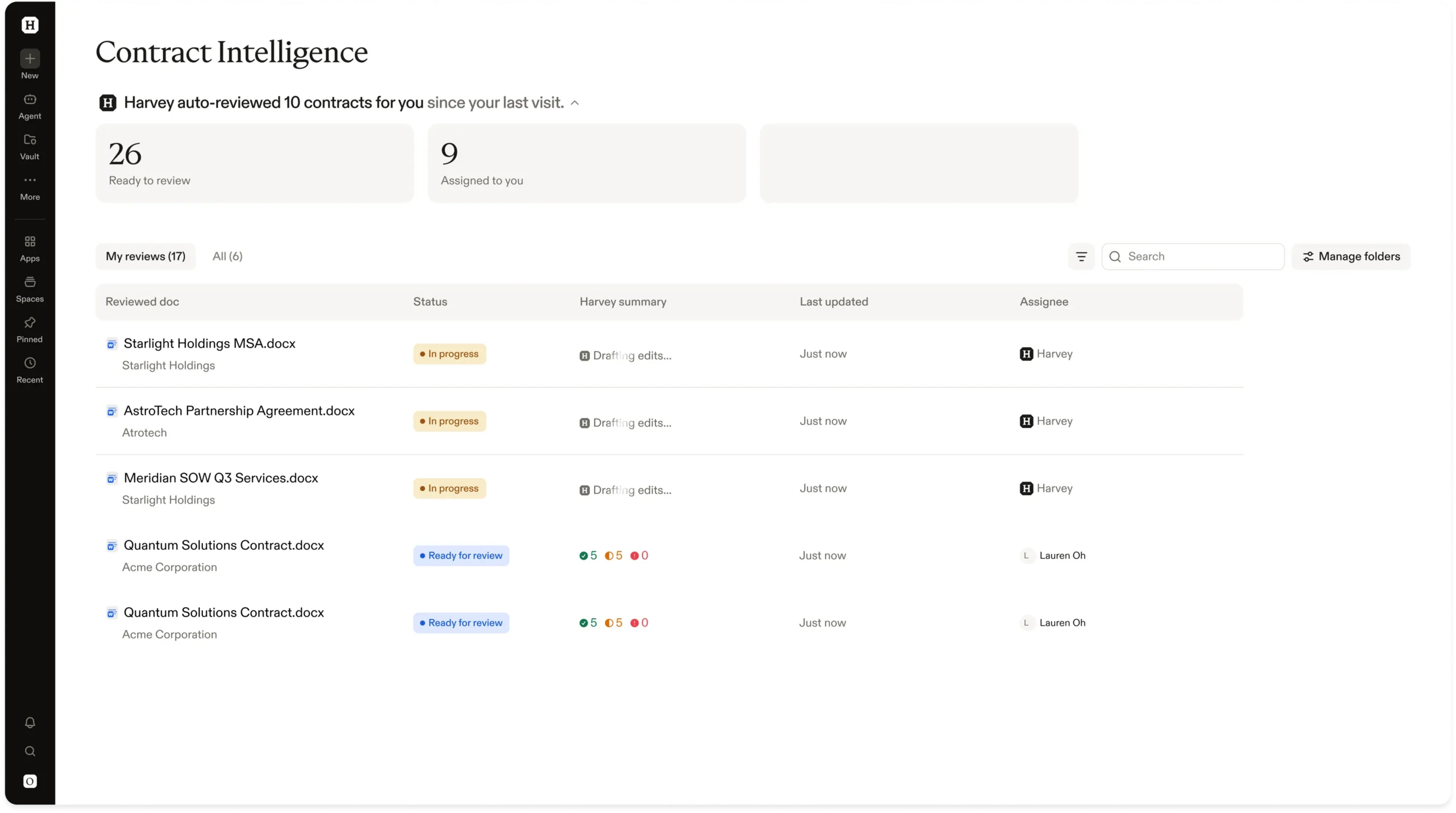Open the user profile avatar
This screenshot has height=813, width=1456.
click(x=30, y=781)
